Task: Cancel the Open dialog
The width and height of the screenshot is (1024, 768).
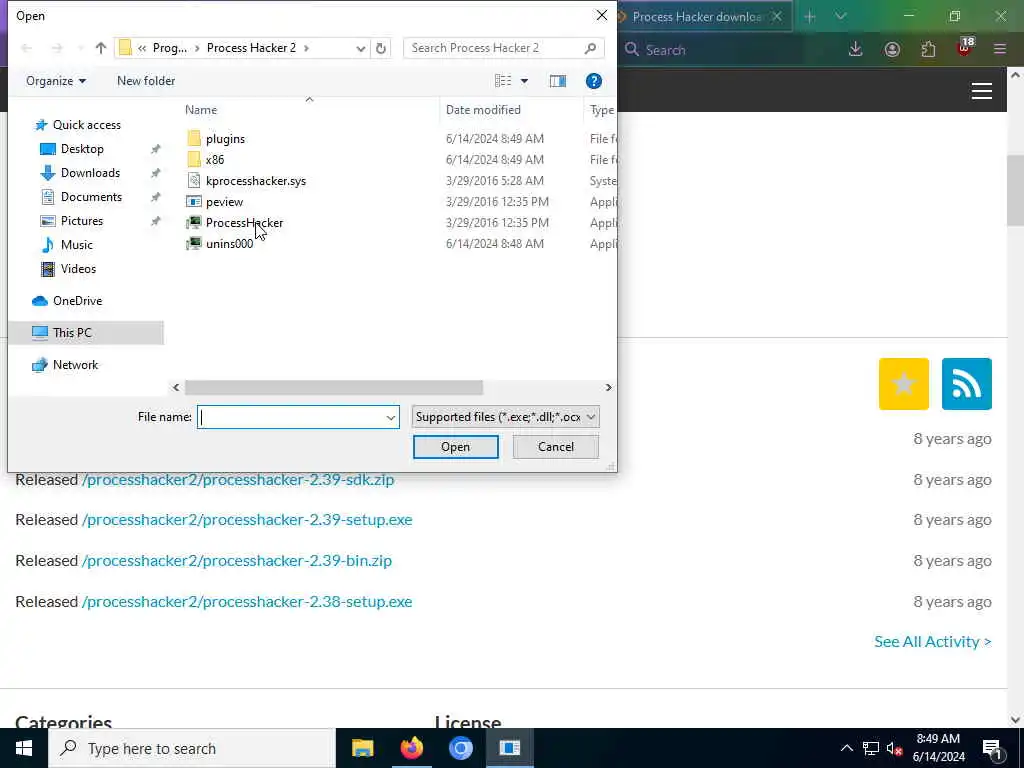Action: [556, 447]
